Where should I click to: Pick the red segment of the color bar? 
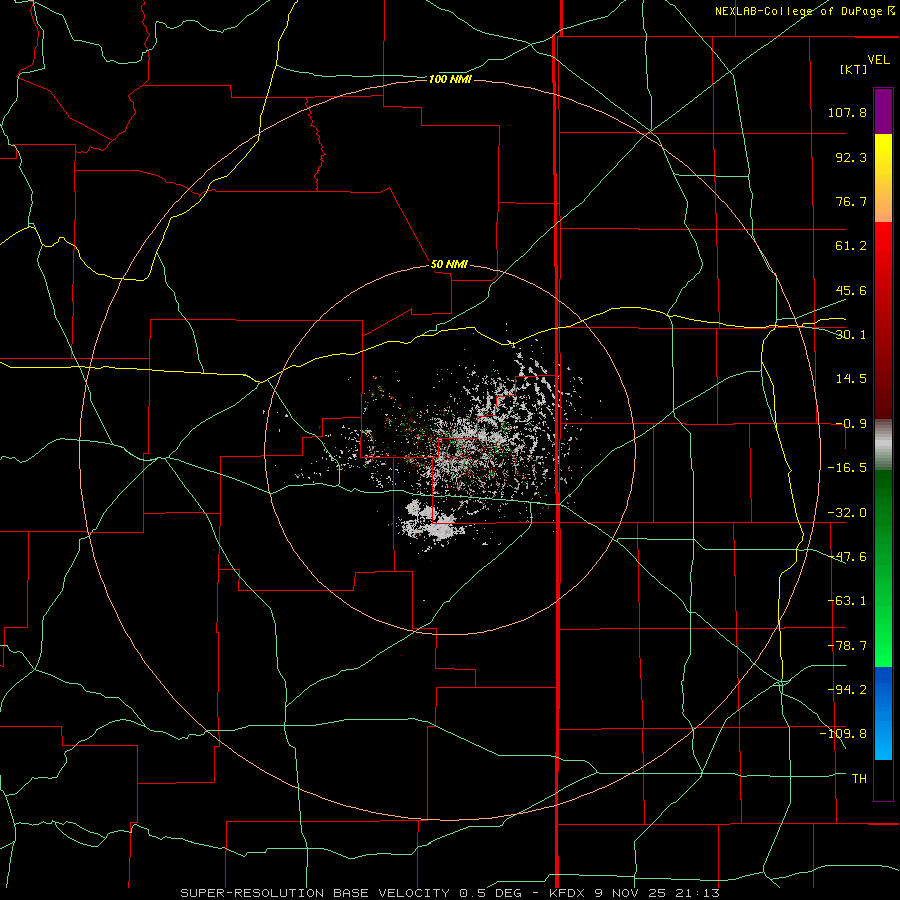(883, 320)
